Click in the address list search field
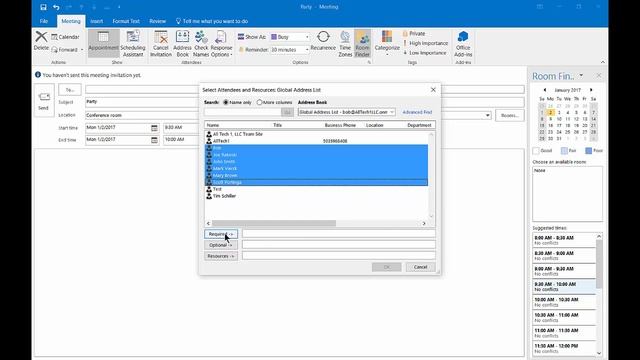640x360 pixels. 242,112
